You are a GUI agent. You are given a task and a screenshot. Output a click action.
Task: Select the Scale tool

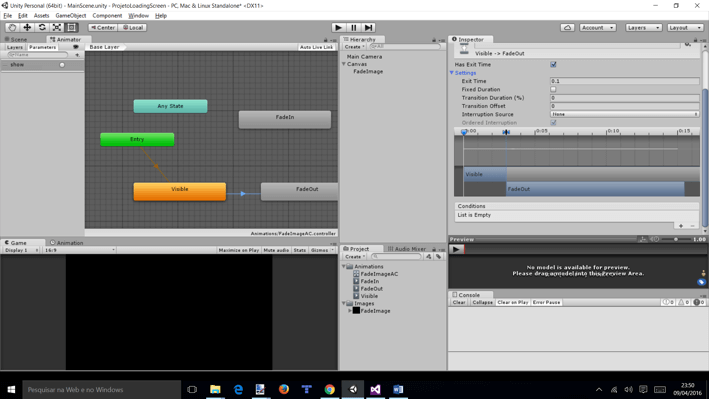pyautogui.click(x=57, y=28)
